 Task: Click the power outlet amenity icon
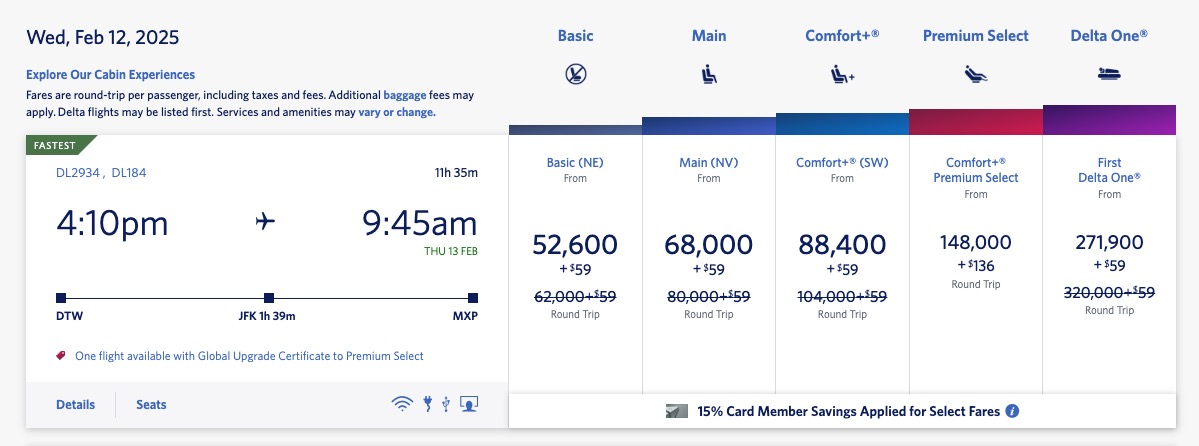click(427, 405)
